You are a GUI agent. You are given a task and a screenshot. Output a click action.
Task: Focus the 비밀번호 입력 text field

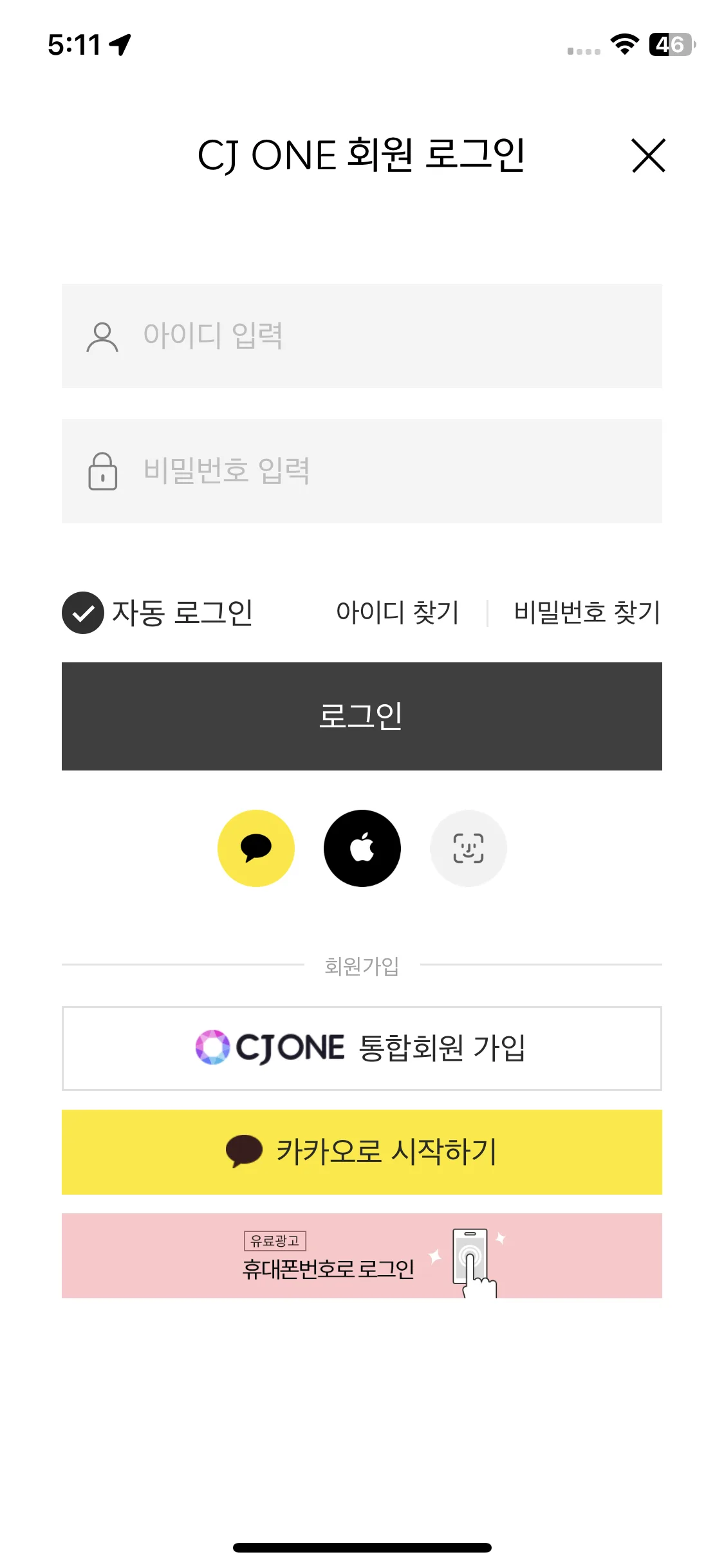pyautogui.click(x=362, y=471)
